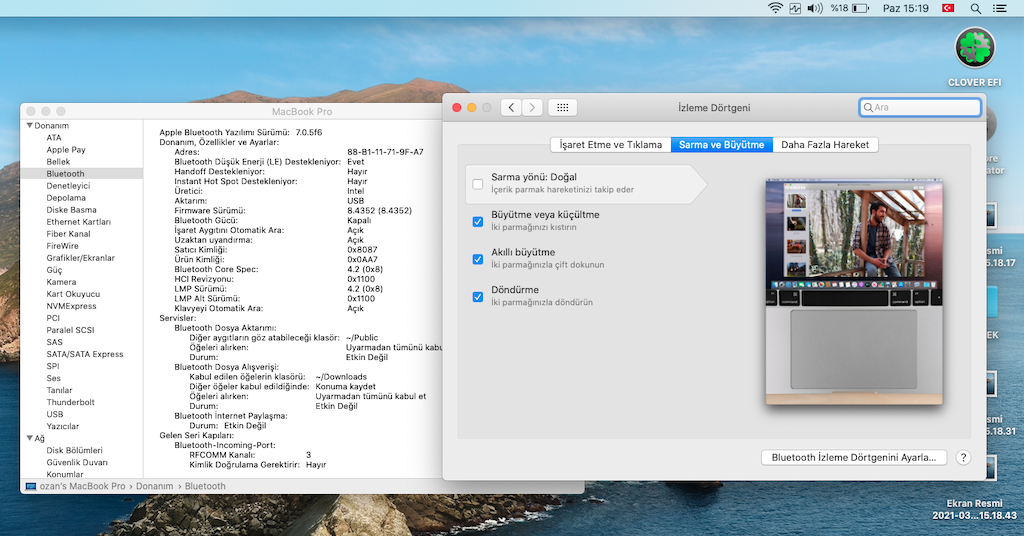
Task: Open the help question mark button
Action: tap(963, 457)
